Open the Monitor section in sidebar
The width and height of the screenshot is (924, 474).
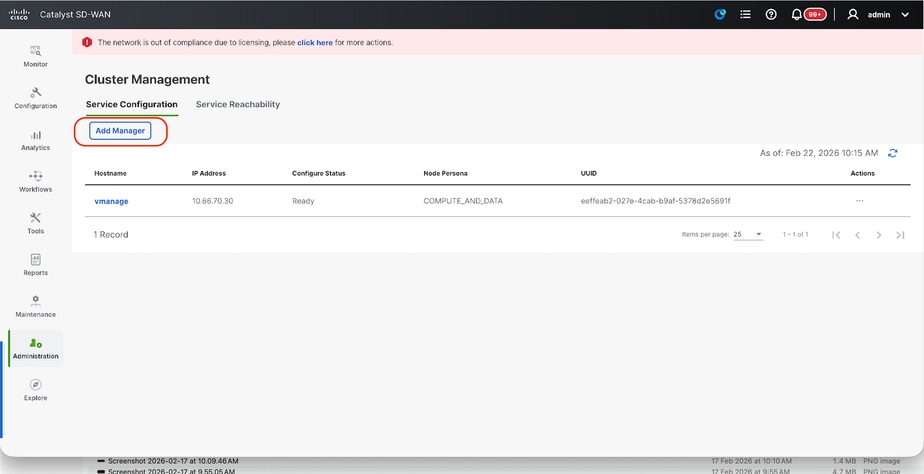point(35,57)
